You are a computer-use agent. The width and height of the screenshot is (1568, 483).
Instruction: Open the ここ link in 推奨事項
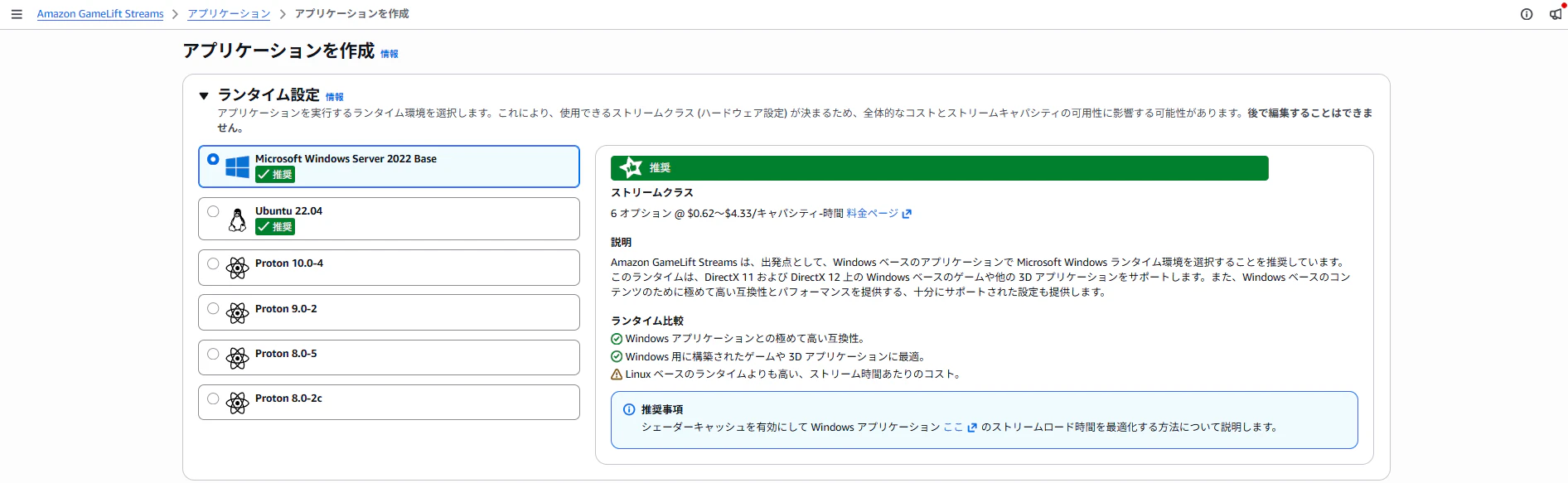(953, 427)
